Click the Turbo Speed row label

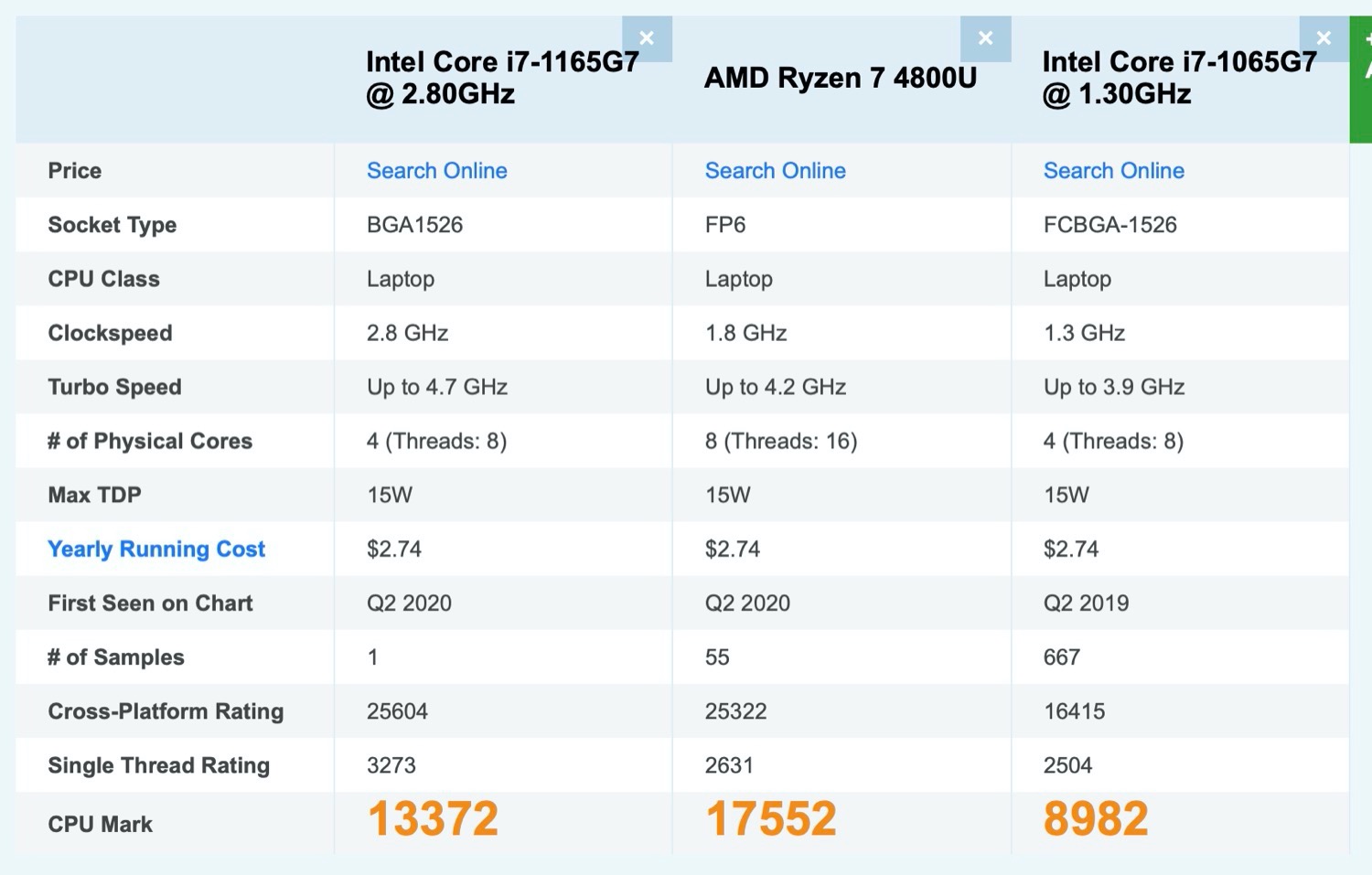point(115,387)
